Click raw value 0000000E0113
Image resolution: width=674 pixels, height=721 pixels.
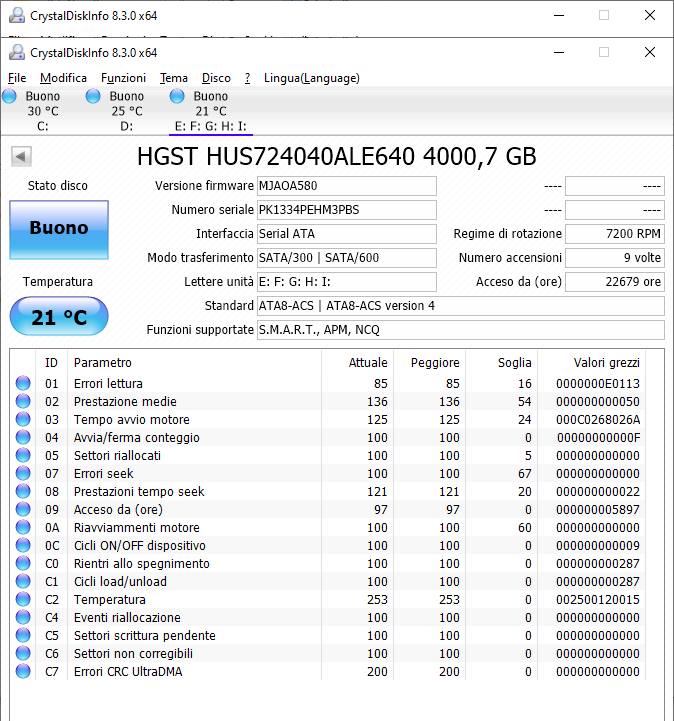598,383
